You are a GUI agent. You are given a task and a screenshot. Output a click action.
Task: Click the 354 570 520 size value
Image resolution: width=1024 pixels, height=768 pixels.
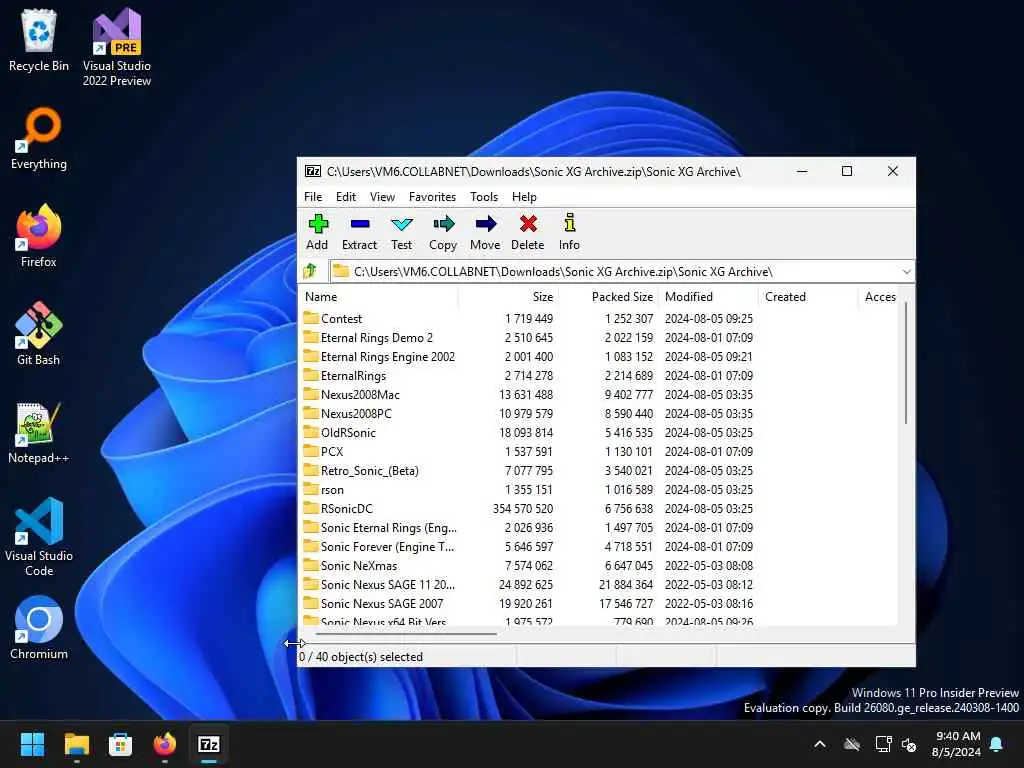tap(523, 509)
